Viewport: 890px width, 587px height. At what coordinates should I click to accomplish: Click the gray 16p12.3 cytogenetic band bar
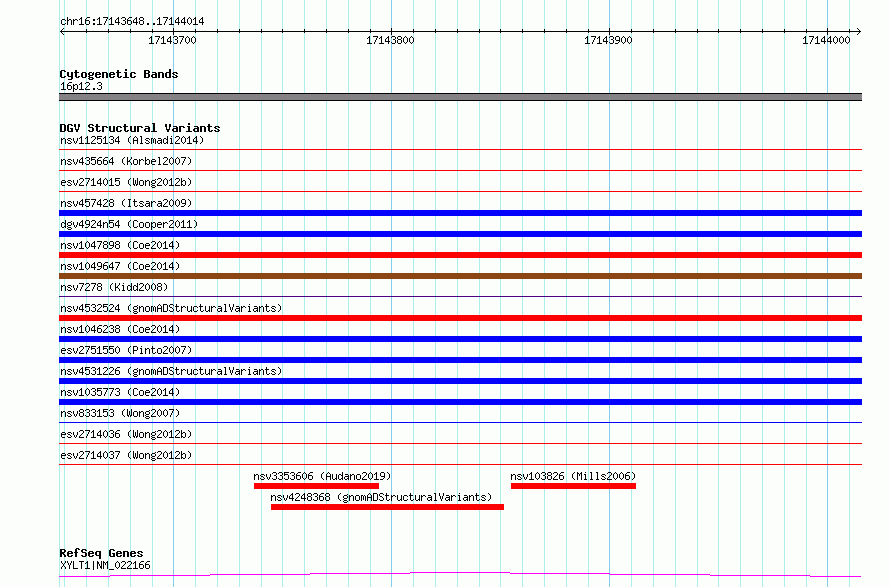click(460, 97)
